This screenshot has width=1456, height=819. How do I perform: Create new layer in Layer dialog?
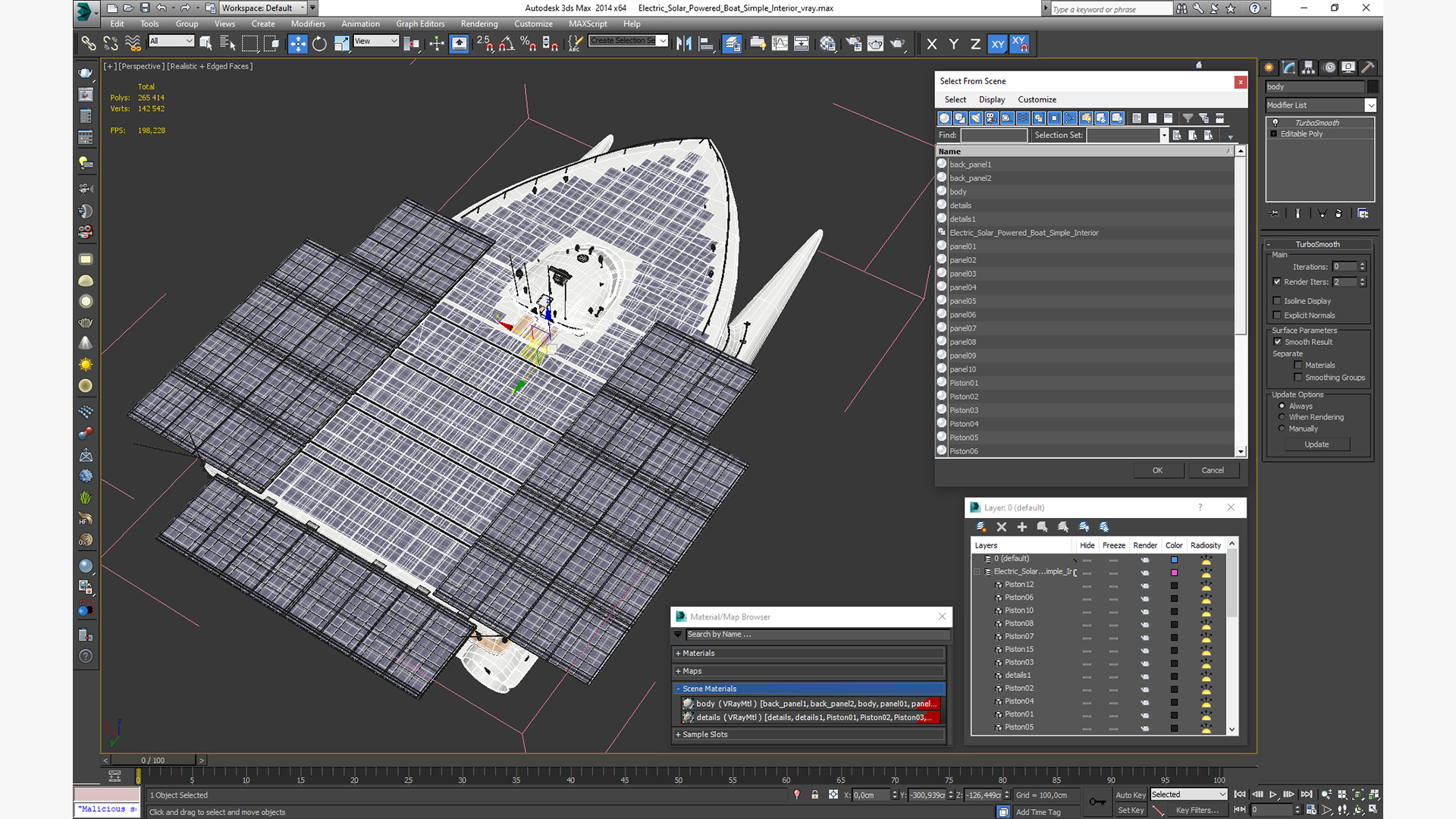click(981, 526)
